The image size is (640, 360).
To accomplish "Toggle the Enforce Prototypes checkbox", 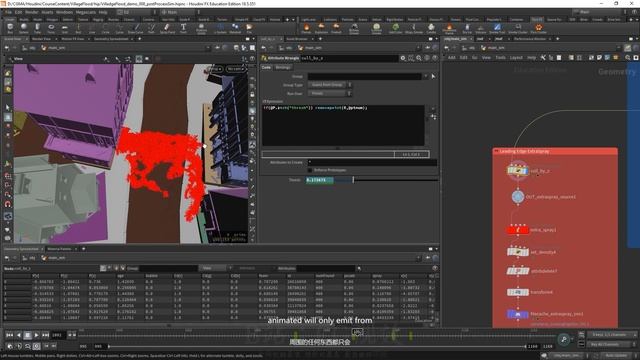I will pyautogui.click(x=310, y=170).
